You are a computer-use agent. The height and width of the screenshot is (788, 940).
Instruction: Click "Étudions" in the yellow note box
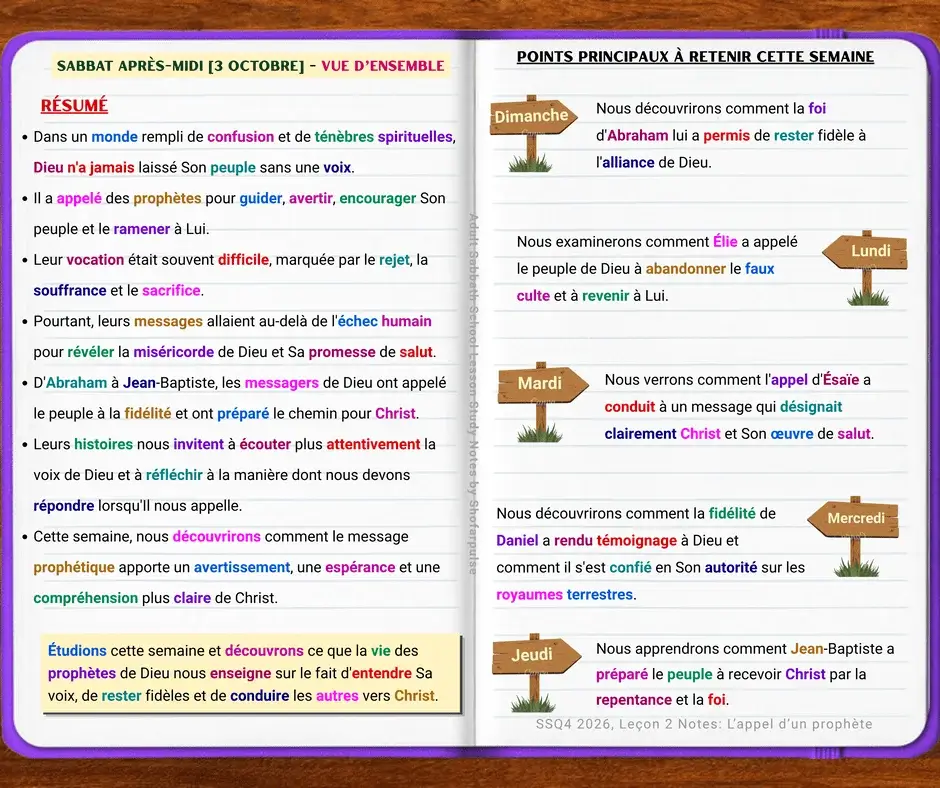77,651
